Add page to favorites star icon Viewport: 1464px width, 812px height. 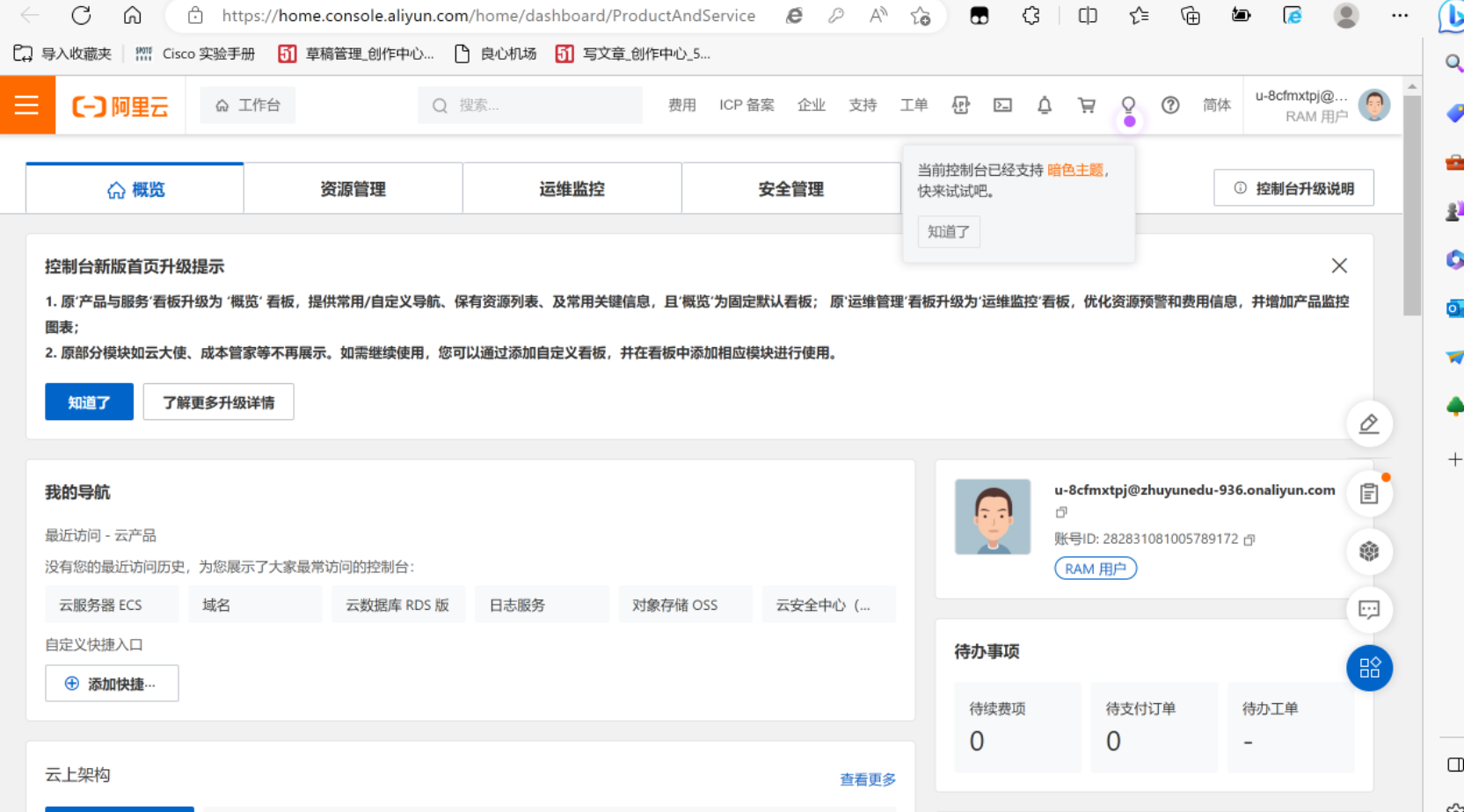[x=921, y=16]
